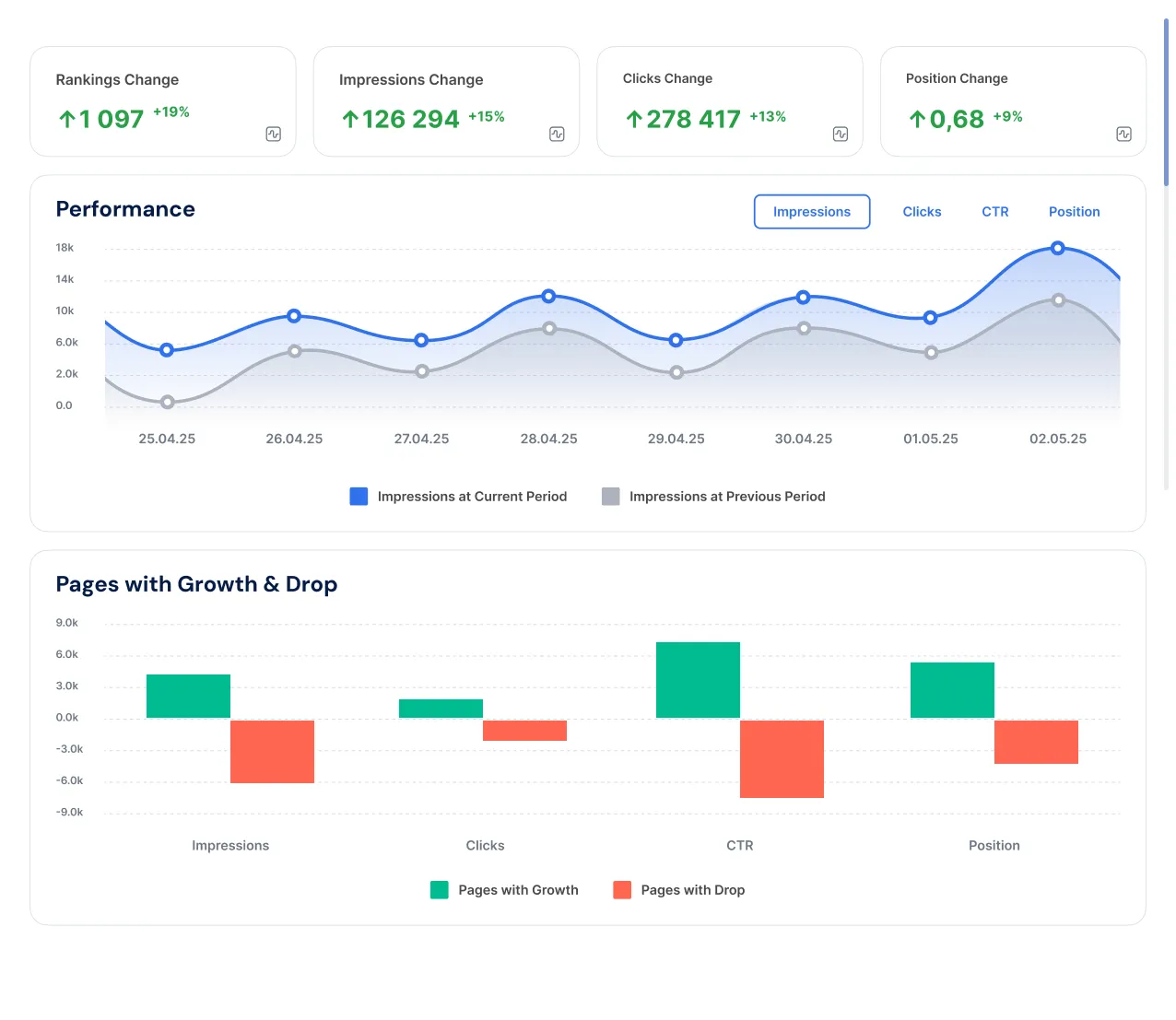Toggle Pages with Drop legend item

pos(679,890)
